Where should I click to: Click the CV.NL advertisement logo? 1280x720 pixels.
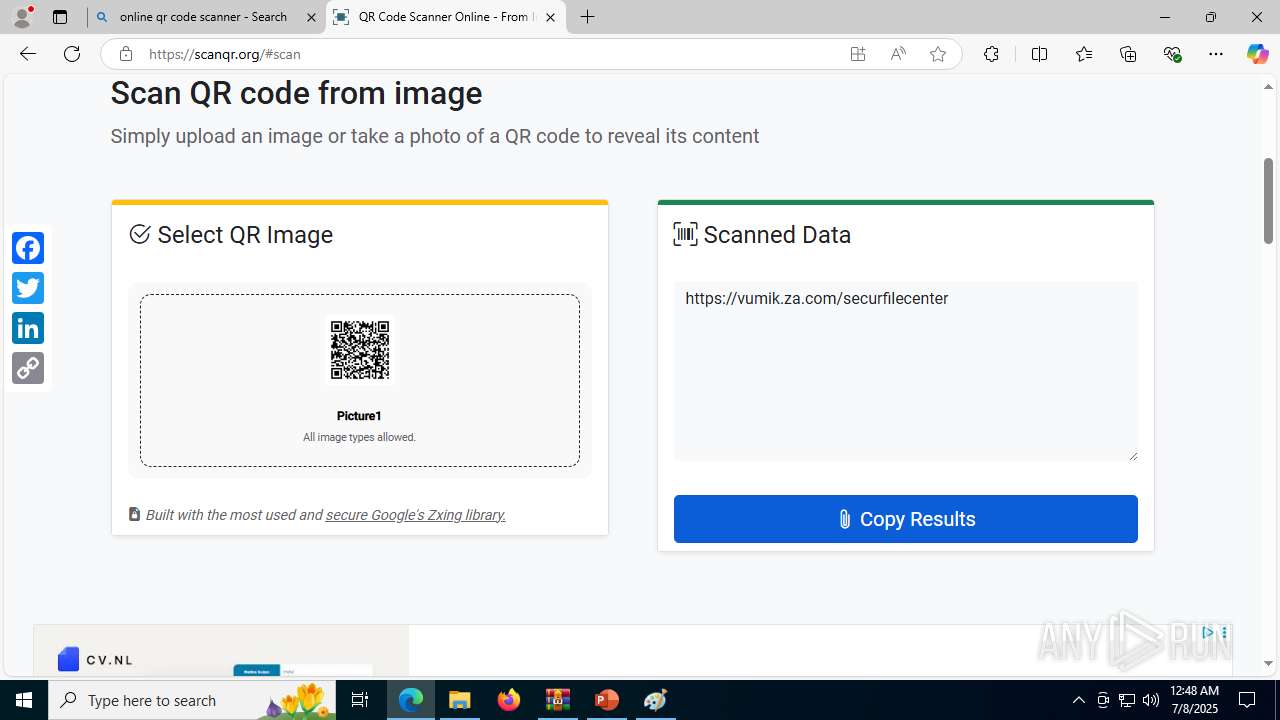[96, 659]
